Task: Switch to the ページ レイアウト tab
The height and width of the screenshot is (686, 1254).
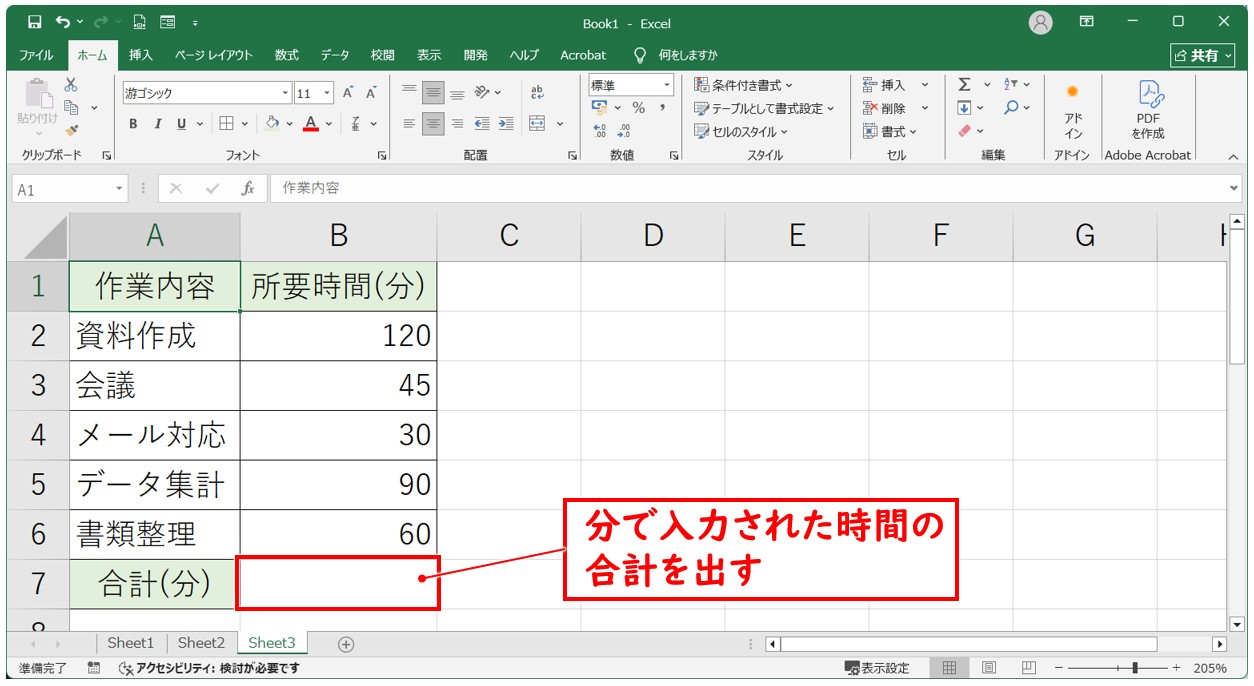Action: coord(214,55)
